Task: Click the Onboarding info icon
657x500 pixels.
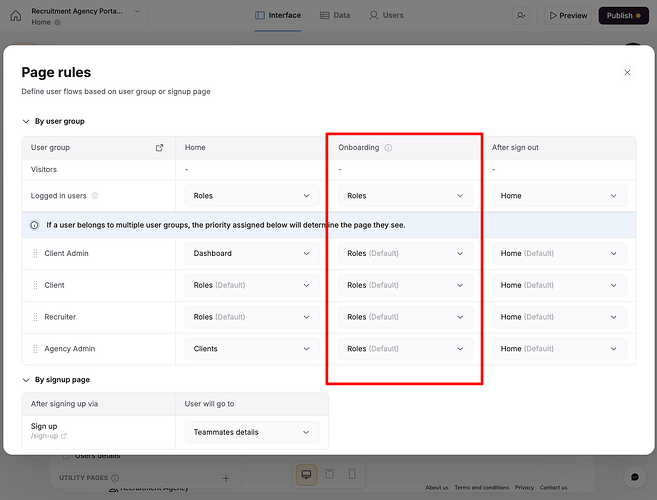Action: pos(388,148)
